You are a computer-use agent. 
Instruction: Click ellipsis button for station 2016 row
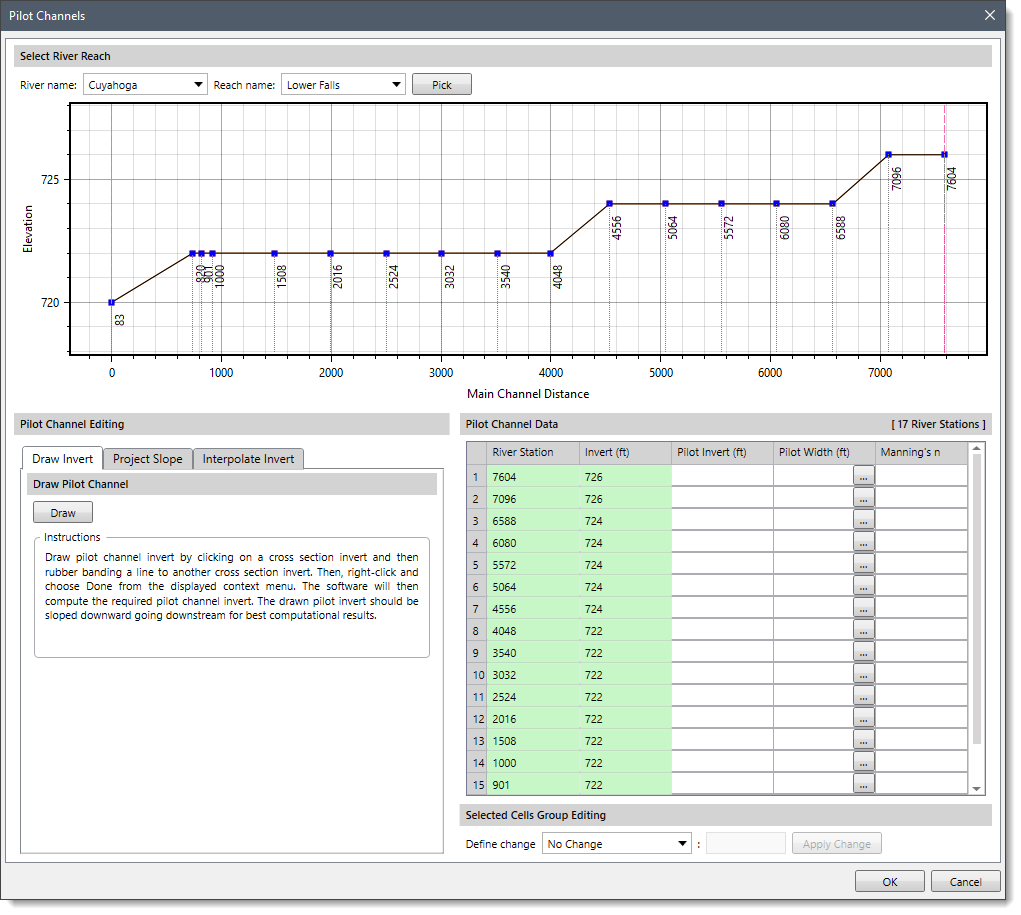(x=863, y=719)
